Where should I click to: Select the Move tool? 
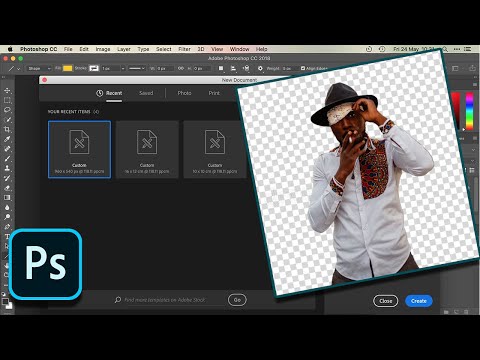[7, 90]
